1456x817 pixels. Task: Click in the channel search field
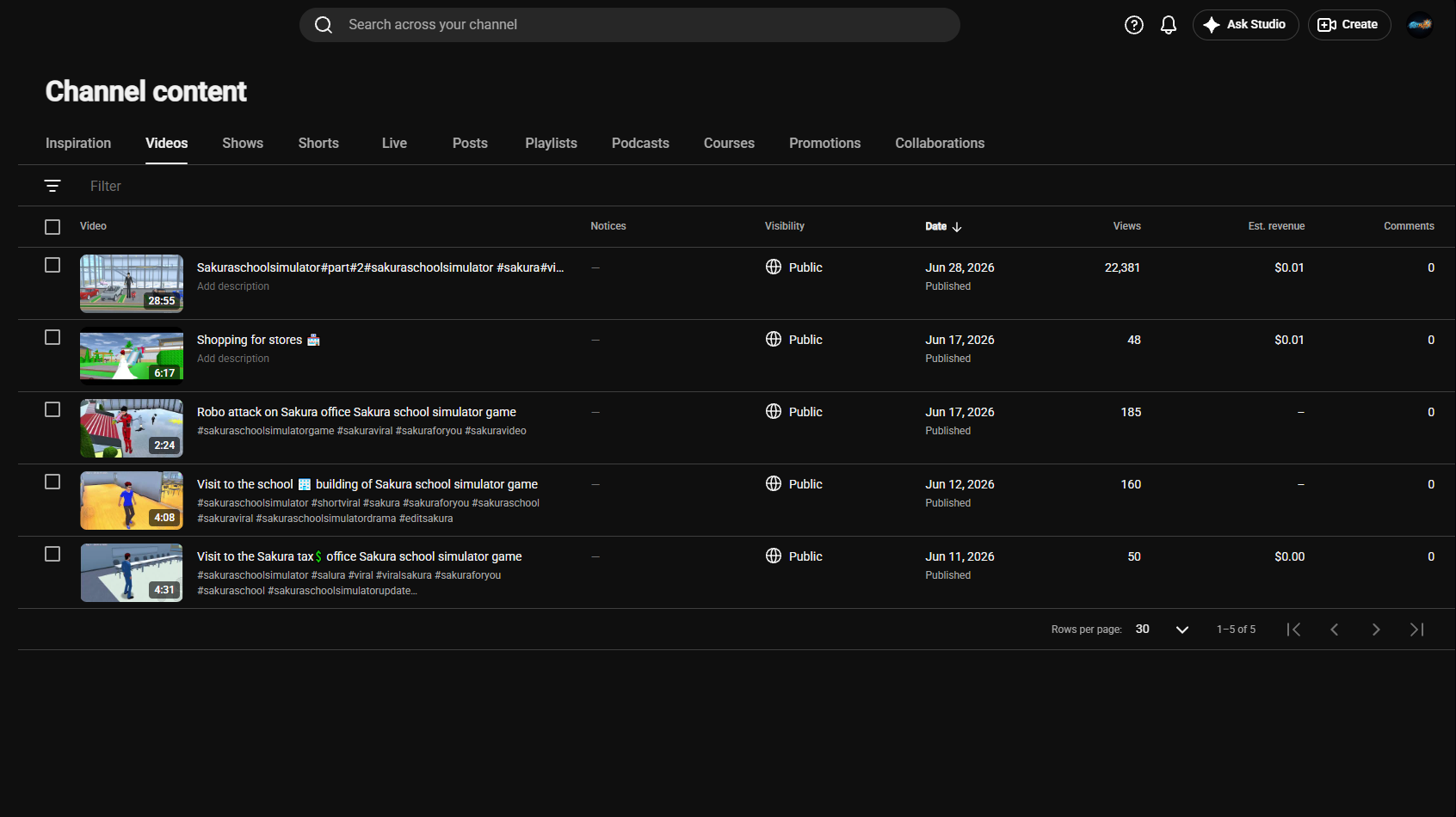(630, 25)
